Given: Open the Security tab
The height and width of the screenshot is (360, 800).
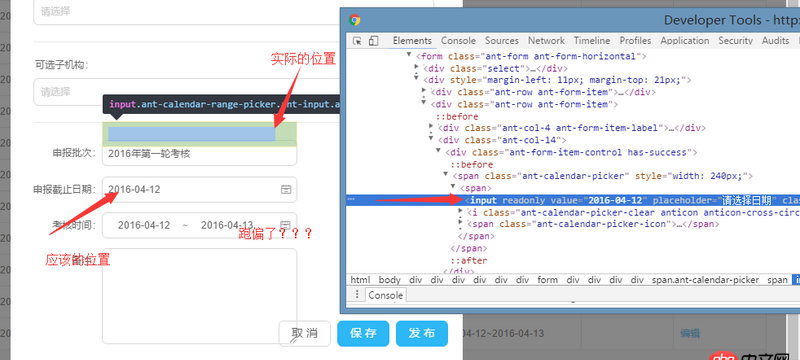Looking at the screenshot, I should [736, 41].
